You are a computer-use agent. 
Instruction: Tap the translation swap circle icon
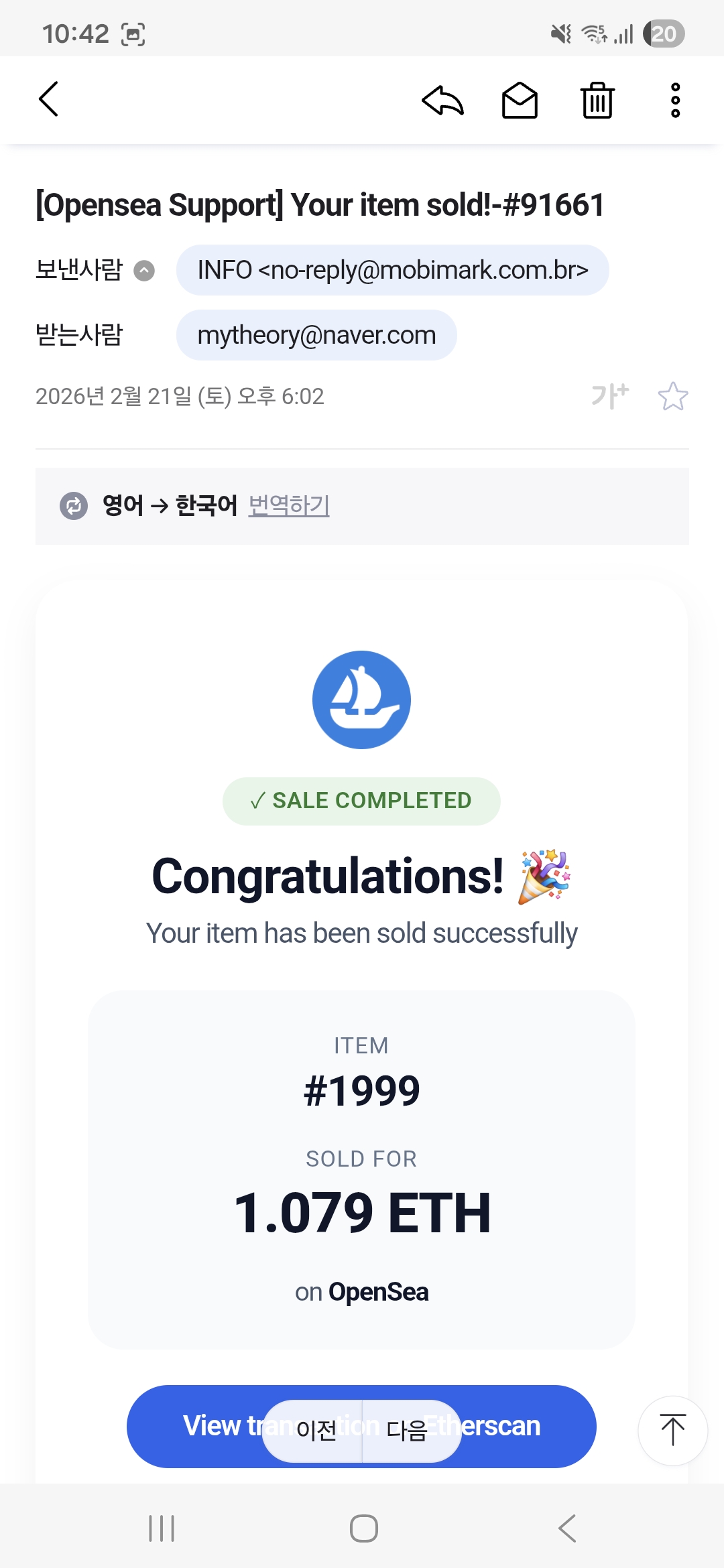coord(74,506)
